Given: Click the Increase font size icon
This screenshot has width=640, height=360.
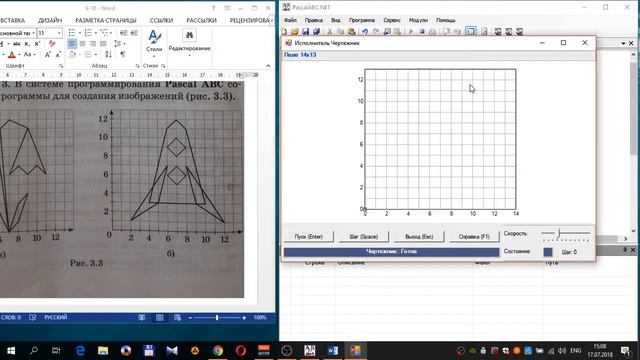Looking at the screenshot, I should (48, 54).
